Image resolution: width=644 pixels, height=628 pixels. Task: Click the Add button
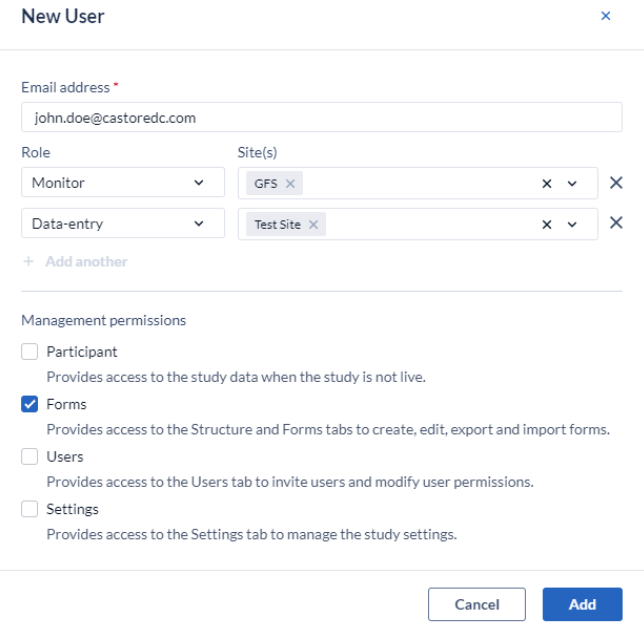click(x=582, y=604)
